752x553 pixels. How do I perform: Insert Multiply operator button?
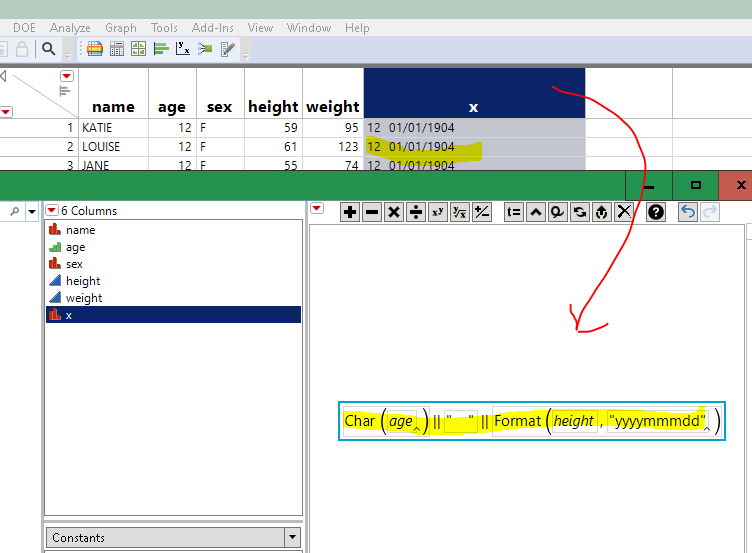(394, 212)
